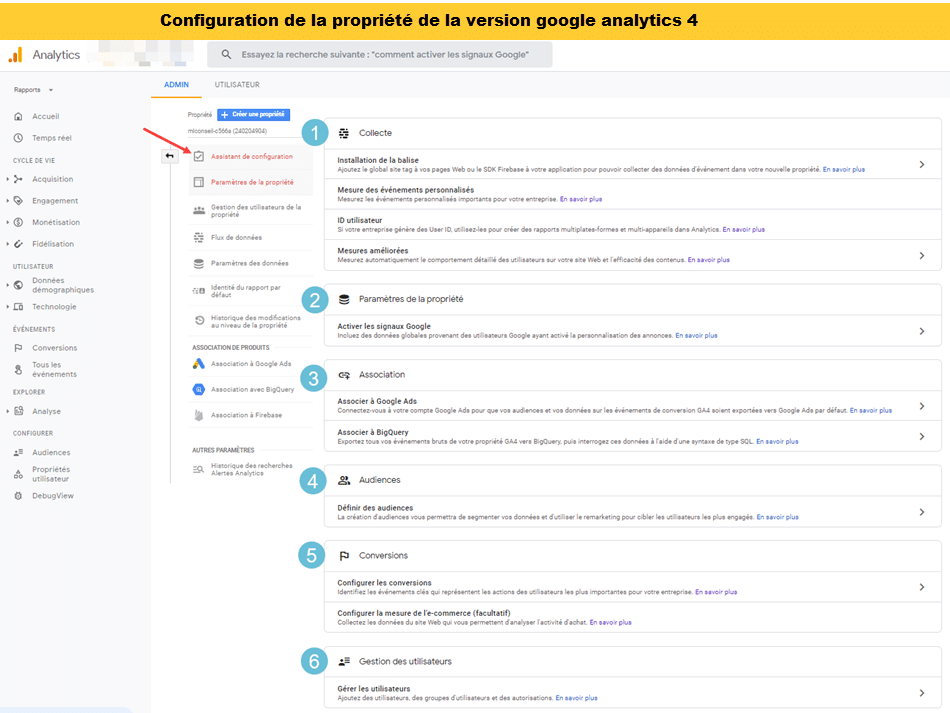Click the back arrow button in admin column
This screenshot has height=713, width=950.
pos(170,156)
